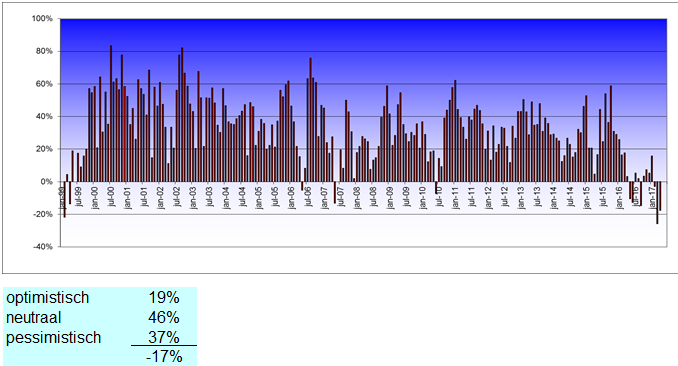The image size is (678, 366).
Task: Select the jul-08 axis label
Action: [x=373, y=196]
